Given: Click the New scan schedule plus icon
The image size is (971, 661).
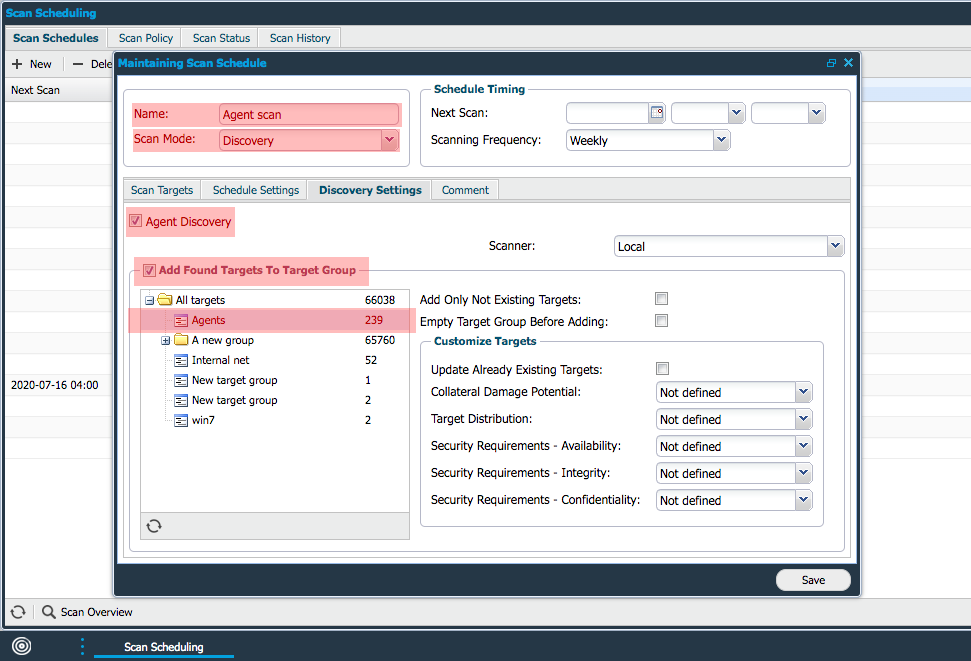Looking at the screenshot, I should tap(17, 63).
